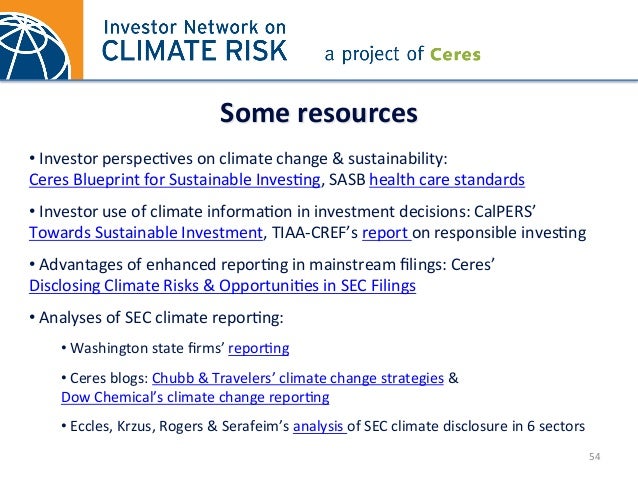Click TIAA-CREF's report link
Viewport: 638px width, 479px height.
383,233
